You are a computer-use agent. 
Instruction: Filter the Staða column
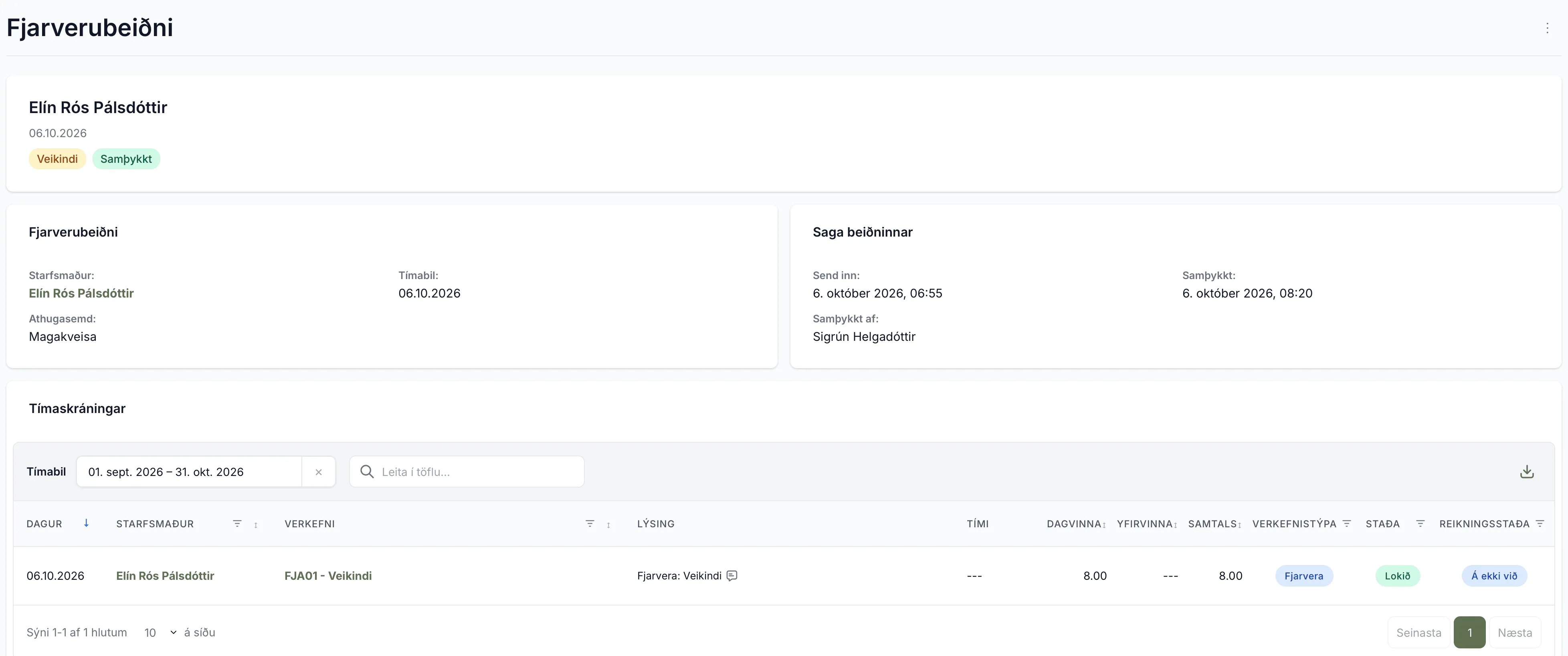(1420, 523)
